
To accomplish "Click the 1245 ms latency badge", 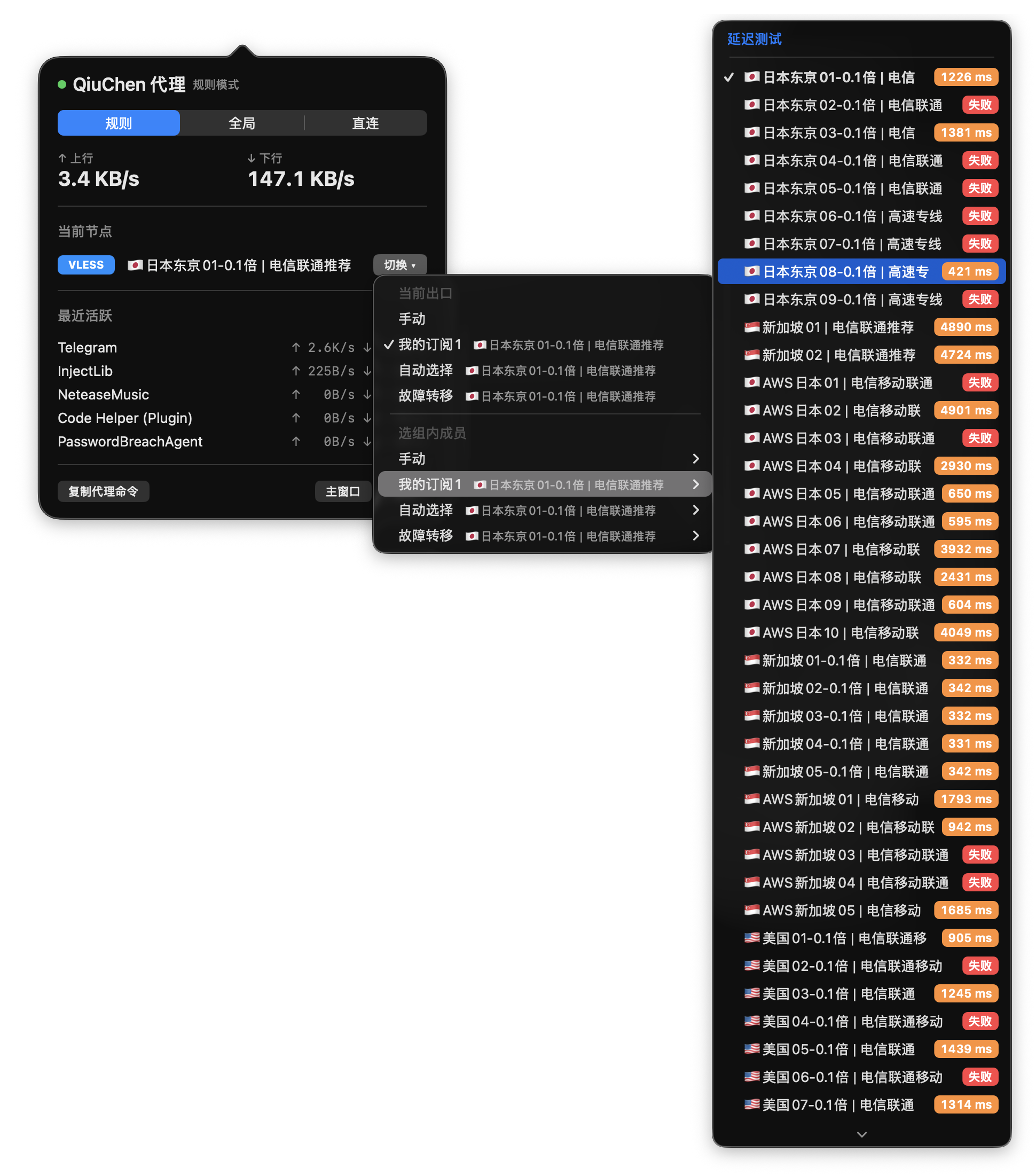I will [966, 993].
